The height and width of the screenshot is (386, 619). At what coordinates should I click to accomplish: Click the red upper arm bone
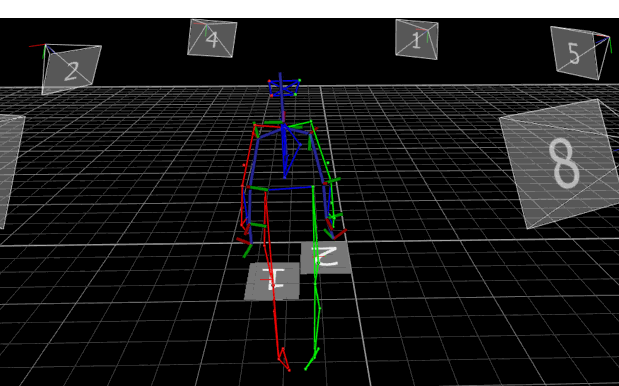[x=249, y=156]
